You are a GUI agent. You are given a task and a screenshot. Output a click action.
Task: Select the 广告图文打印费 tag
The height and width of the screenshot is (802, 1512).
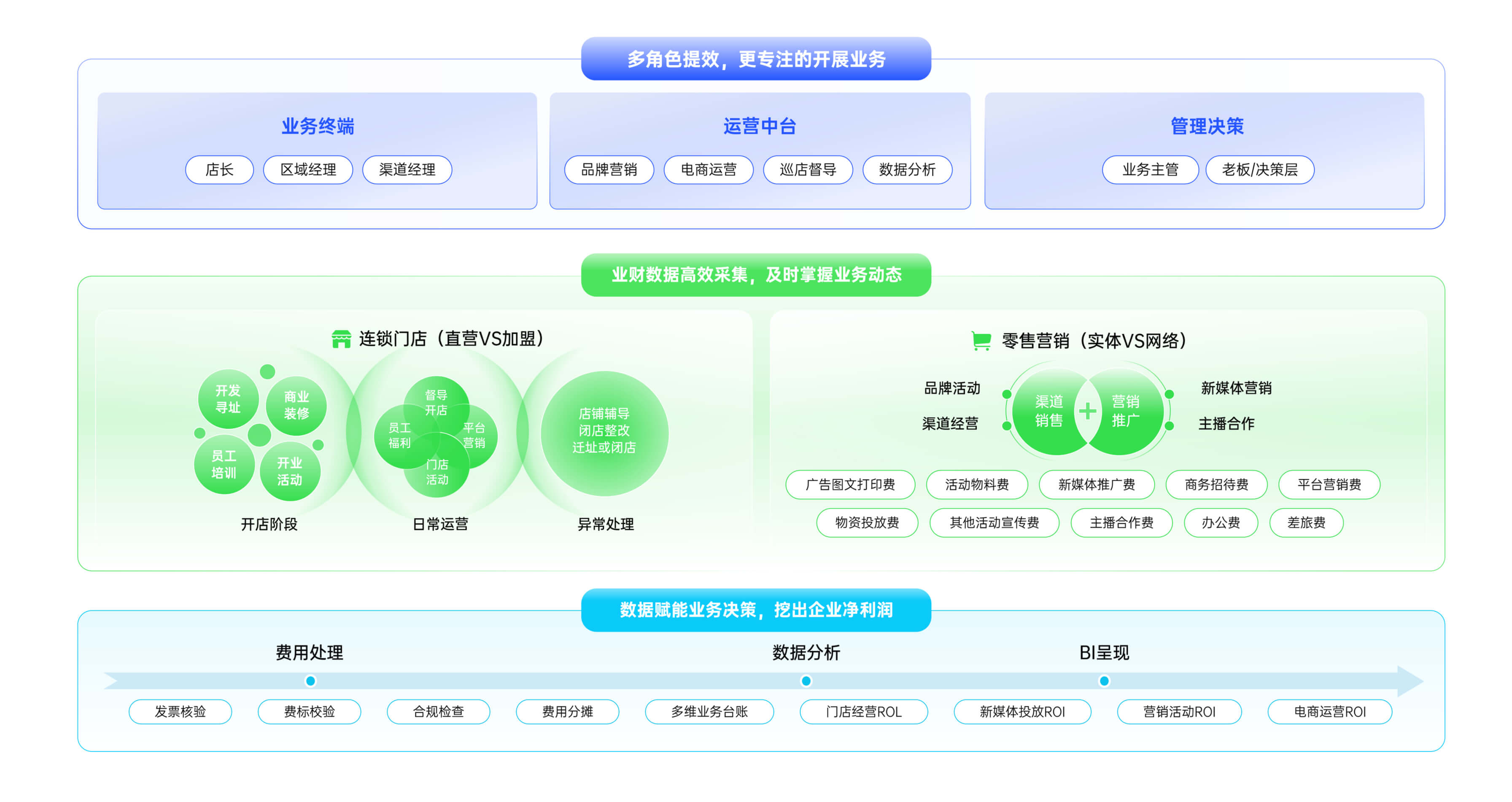click(x=850, y=484)
